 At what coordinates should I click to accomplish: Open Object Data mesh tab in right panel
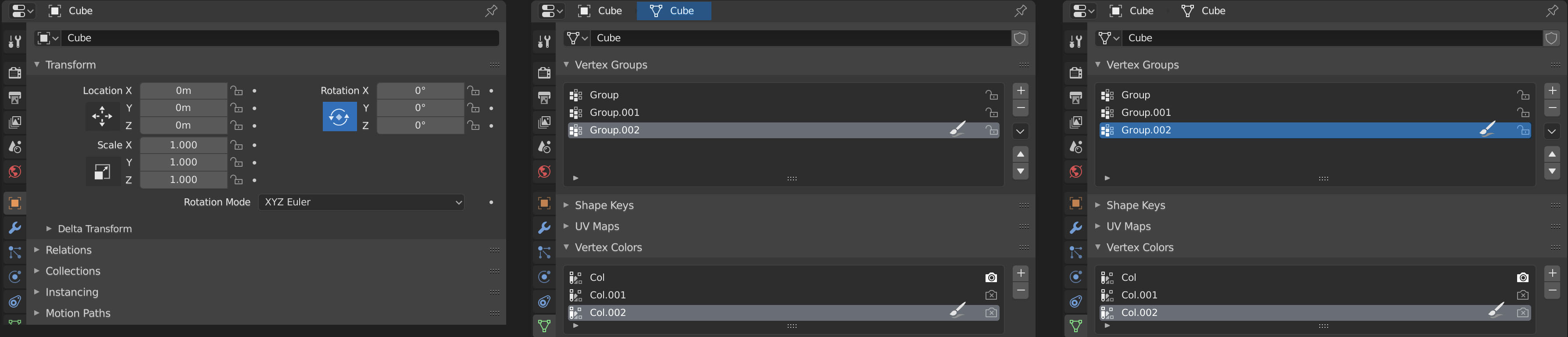click(1075, 326)
